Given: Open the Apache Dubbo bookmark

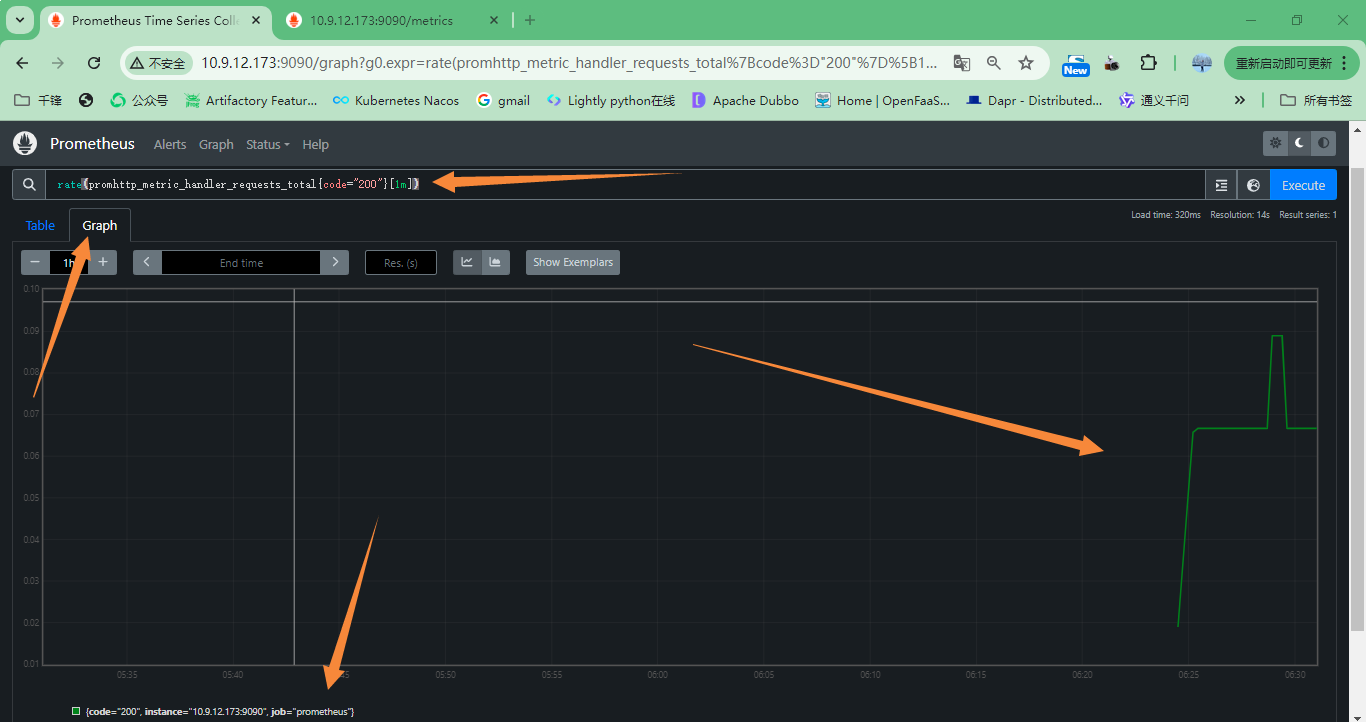Looking at the screenshot, I should click(745, 100).
